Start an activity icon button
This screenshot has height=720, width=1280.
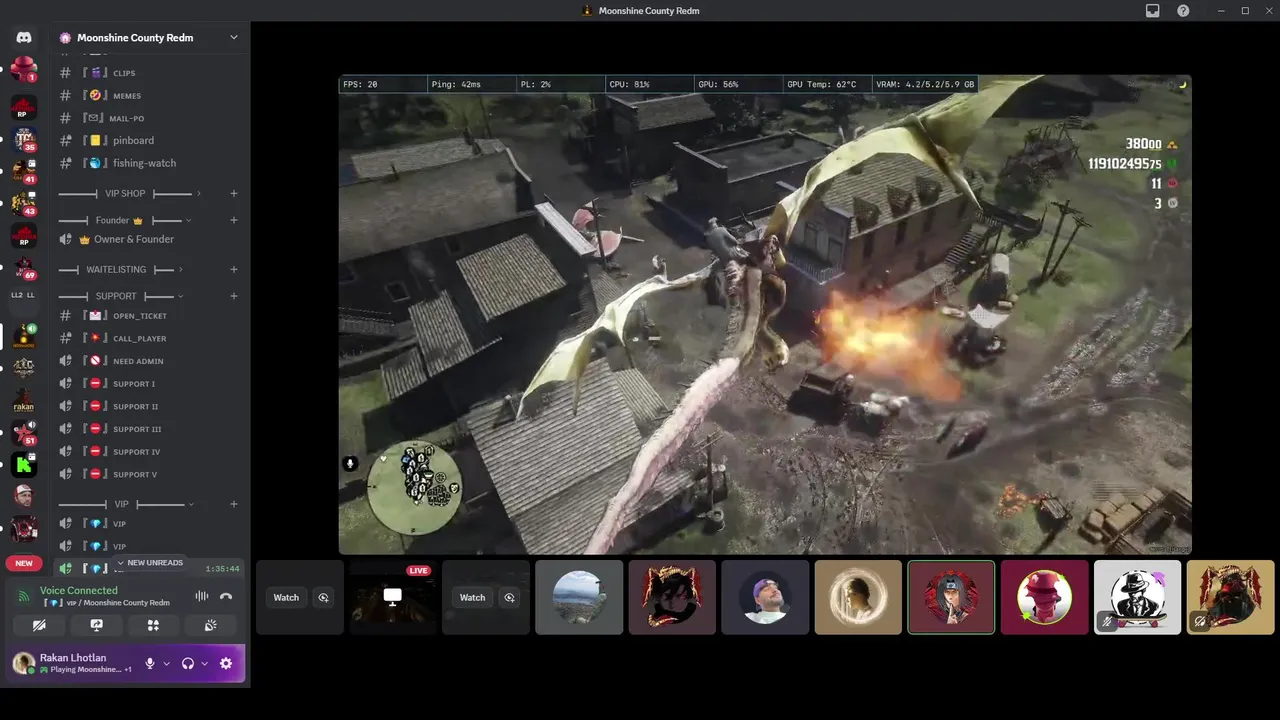tap(153, 625)
